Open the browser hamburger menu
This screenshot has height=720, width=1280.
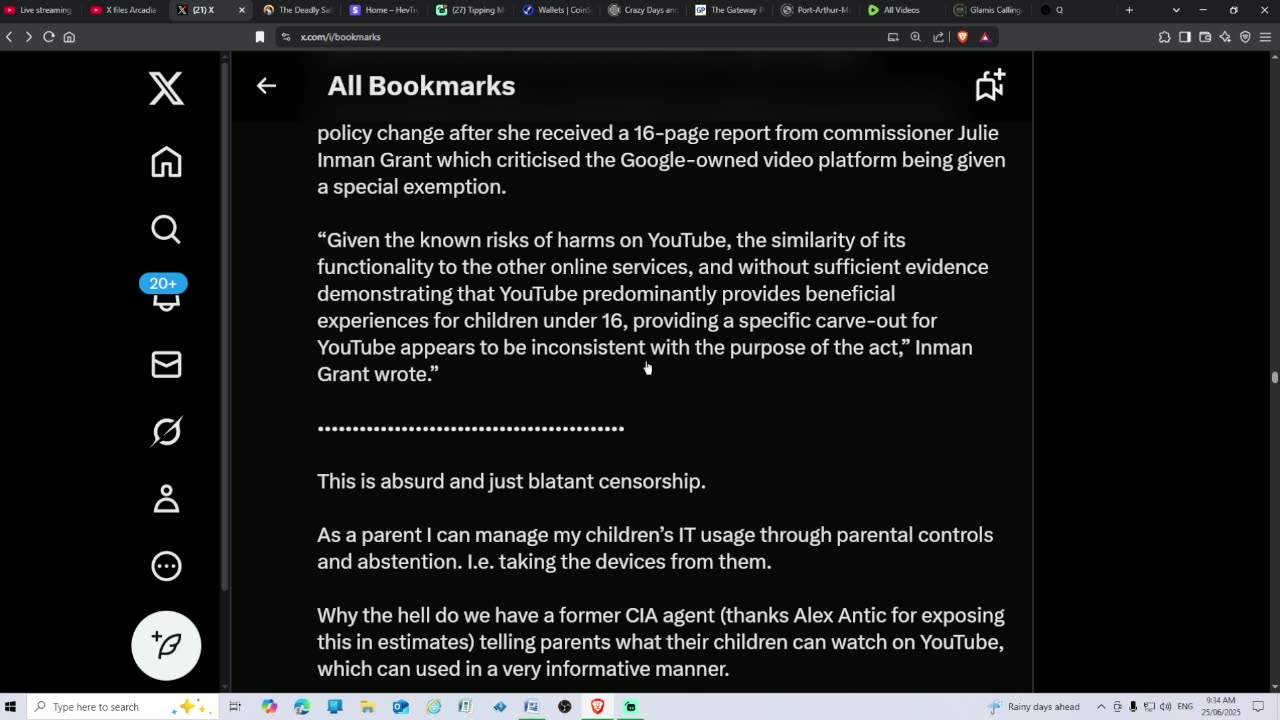coord(1265,37)
